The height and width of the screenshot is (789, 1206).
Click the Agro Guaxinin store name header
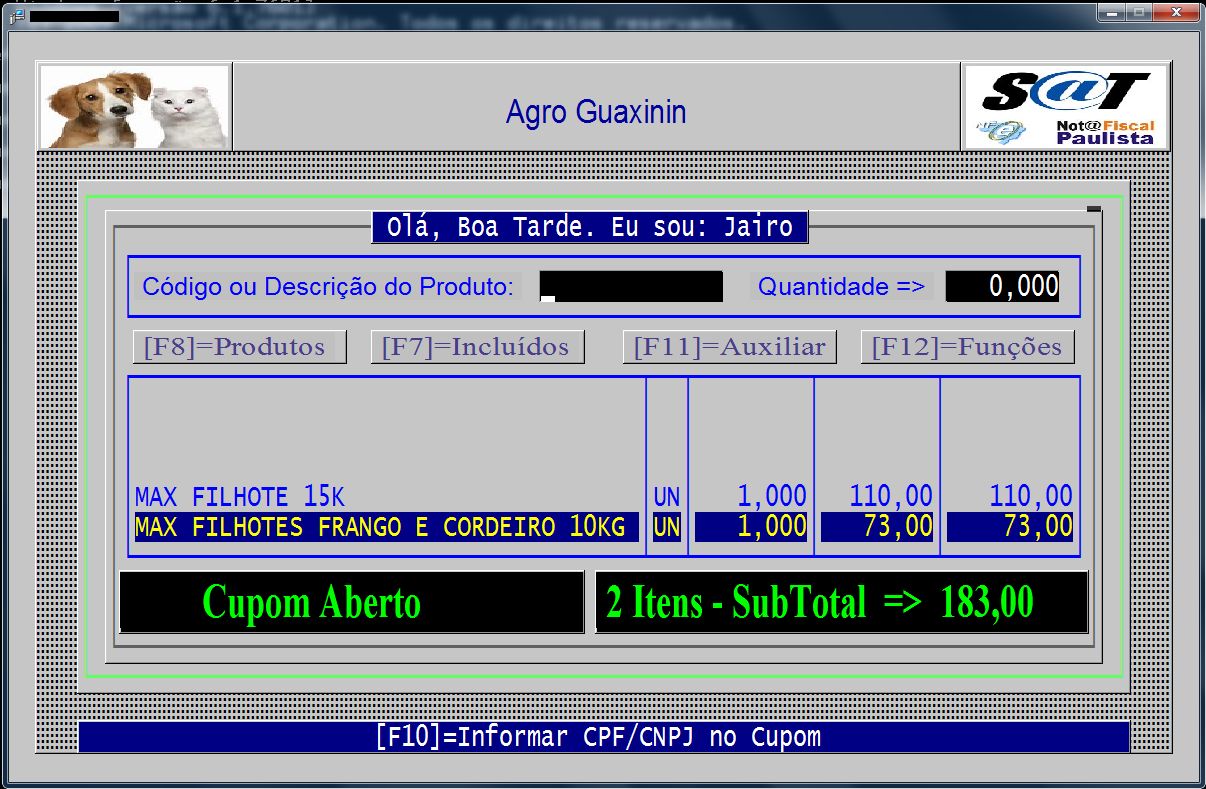click(x=596, y=112)
